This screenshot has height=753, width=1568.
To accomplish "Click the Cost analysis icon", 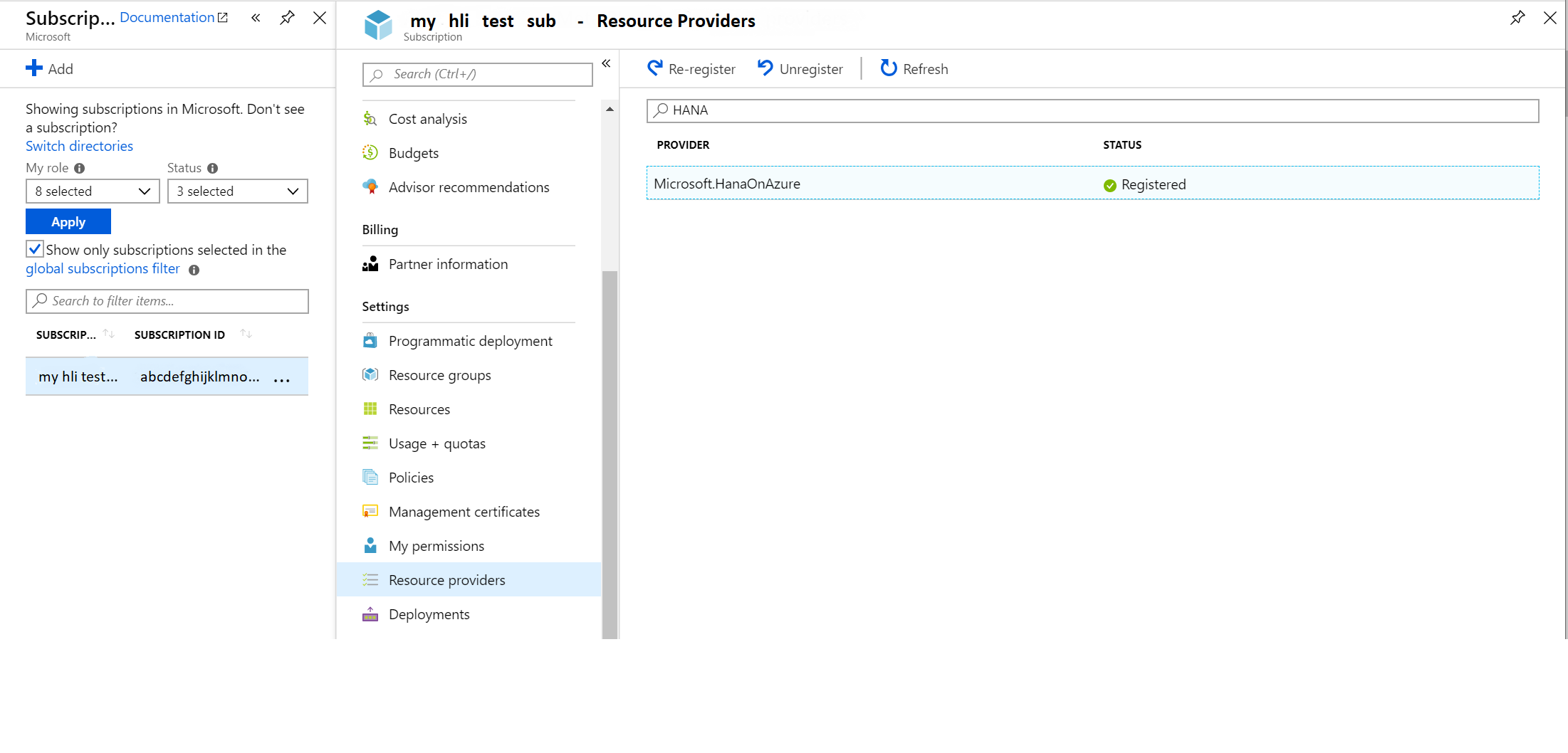I will 370,118.
